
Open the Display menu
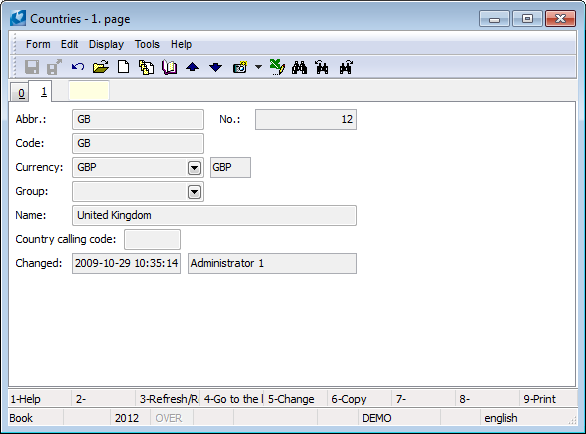(107, 44)
